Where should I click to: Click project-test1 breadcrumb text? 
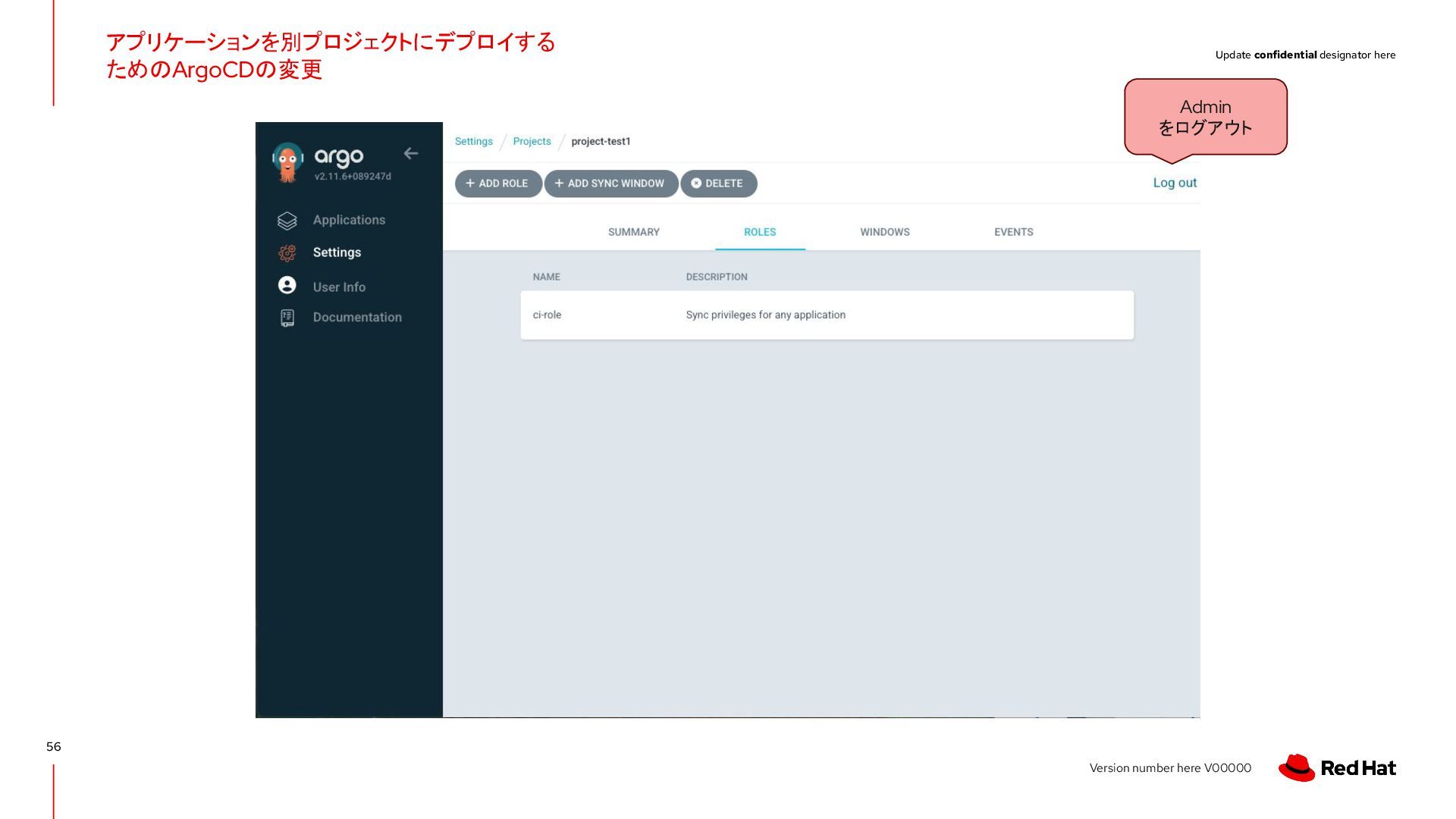click(x=601, y=141)
